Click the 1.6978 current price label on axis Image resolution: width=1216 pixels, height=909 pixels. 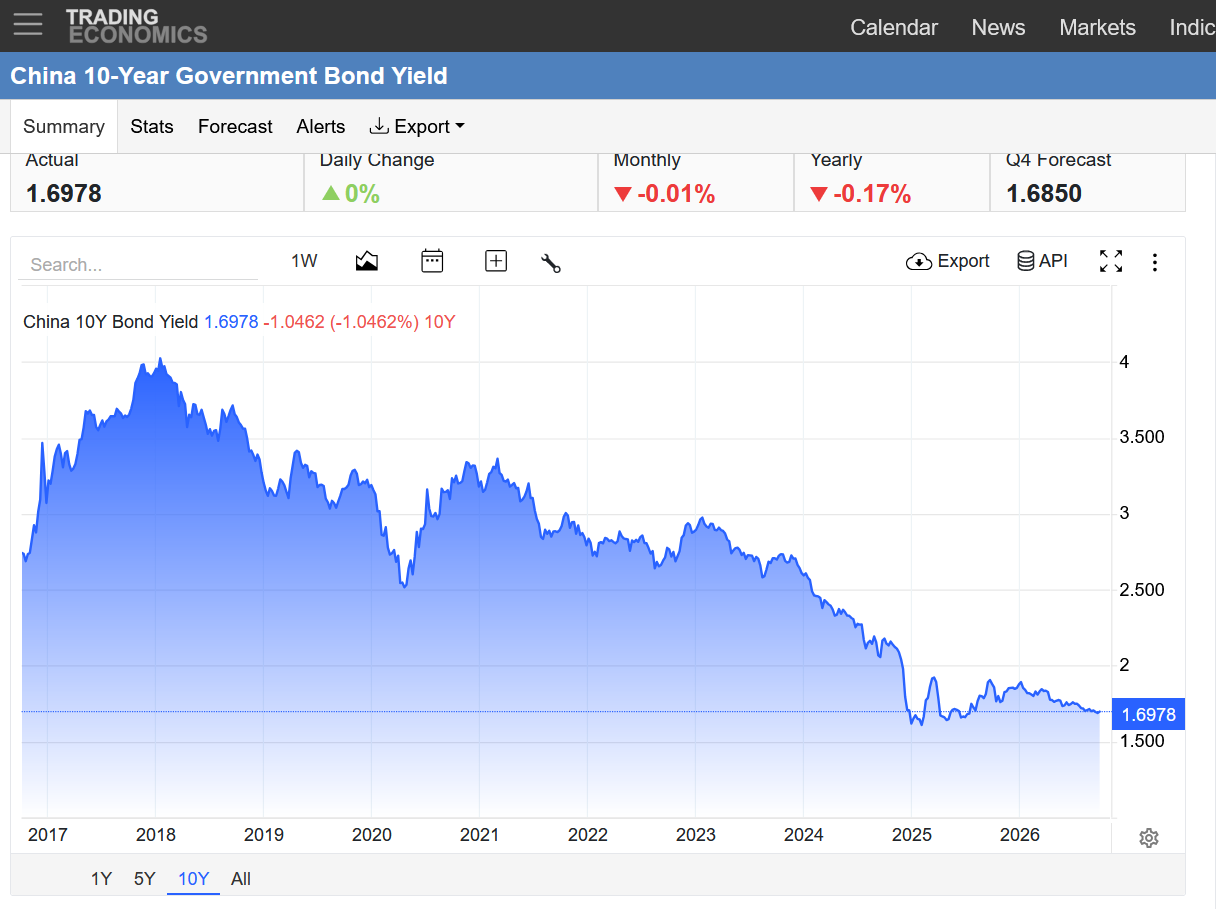point(1148,715)
